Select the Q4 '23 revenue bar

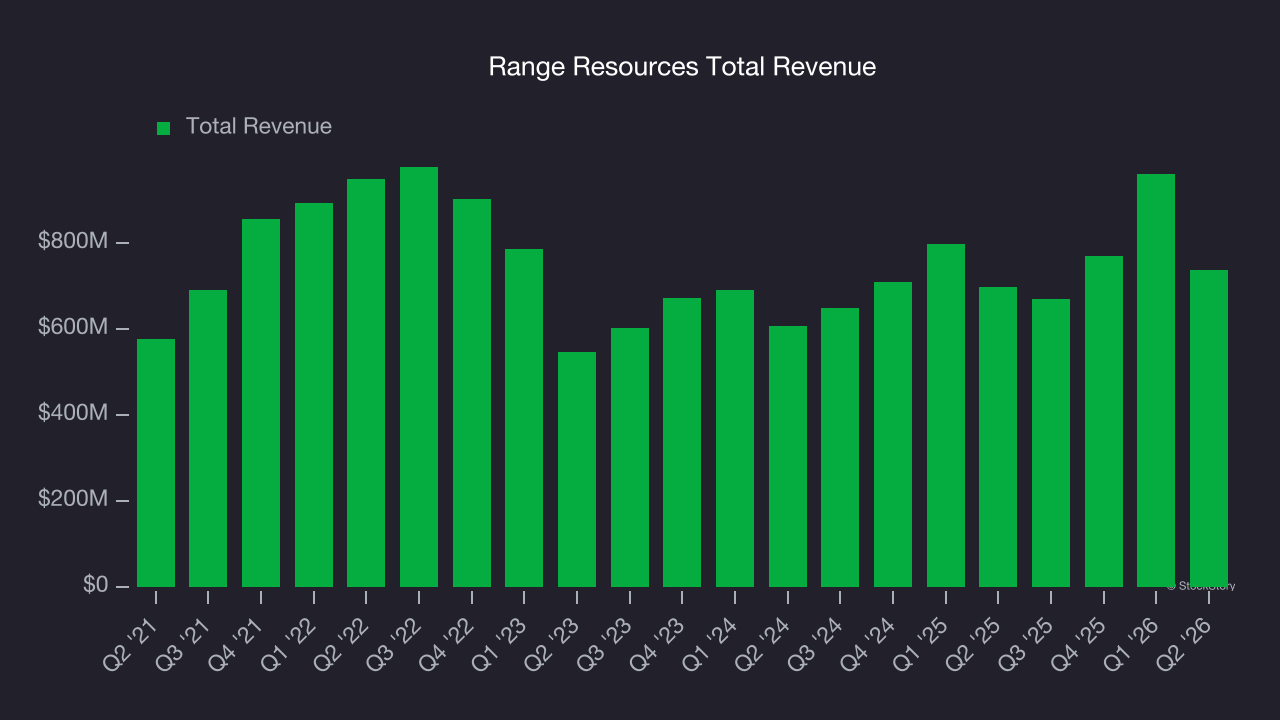click(x=682, y=442)
